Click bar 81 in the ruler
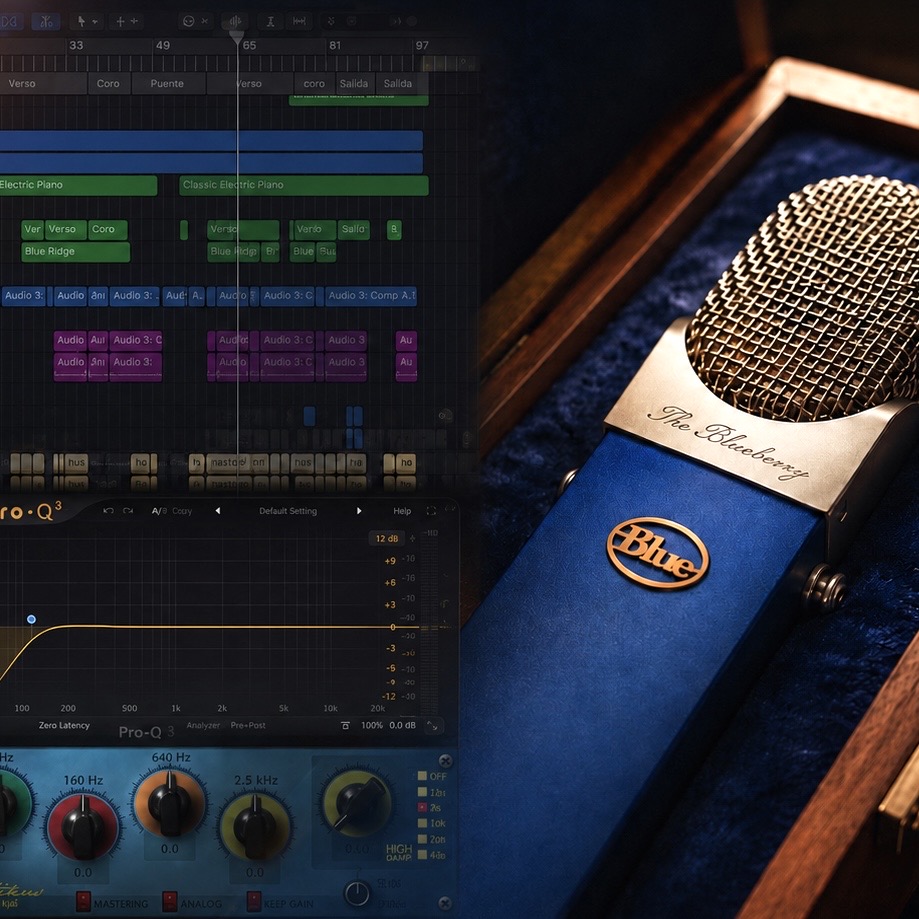919x919 pixels. pyautogui.click(x=335, y=46)
